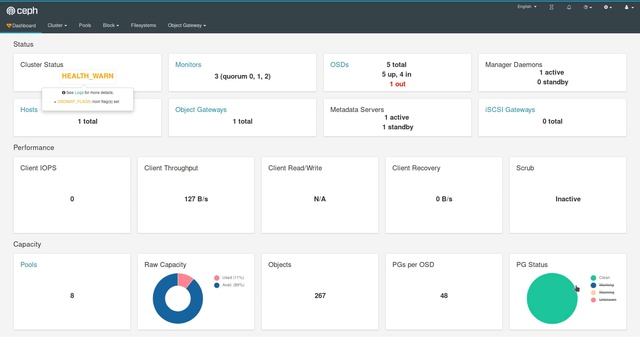
Task: Click the pink Used legend swatch
Action: click(217, 278)
